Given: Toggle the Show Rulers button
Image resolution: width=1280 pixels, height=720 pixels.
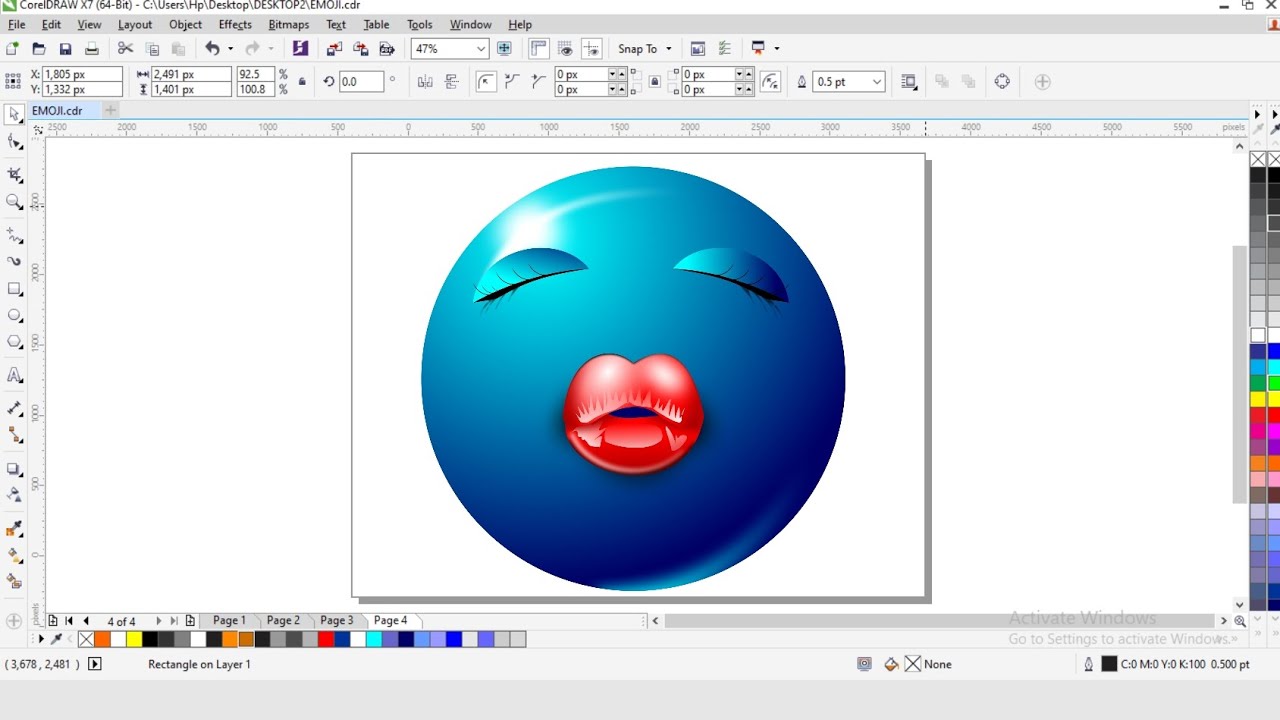Looking at the screenshot, I should tap(539, 48).
